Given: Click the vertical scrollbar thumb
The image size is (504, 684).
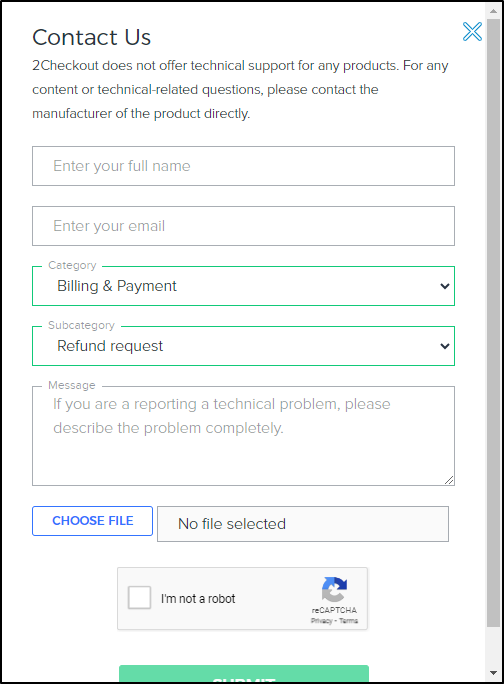Looking at the screenshot, I should coord(494,323).
